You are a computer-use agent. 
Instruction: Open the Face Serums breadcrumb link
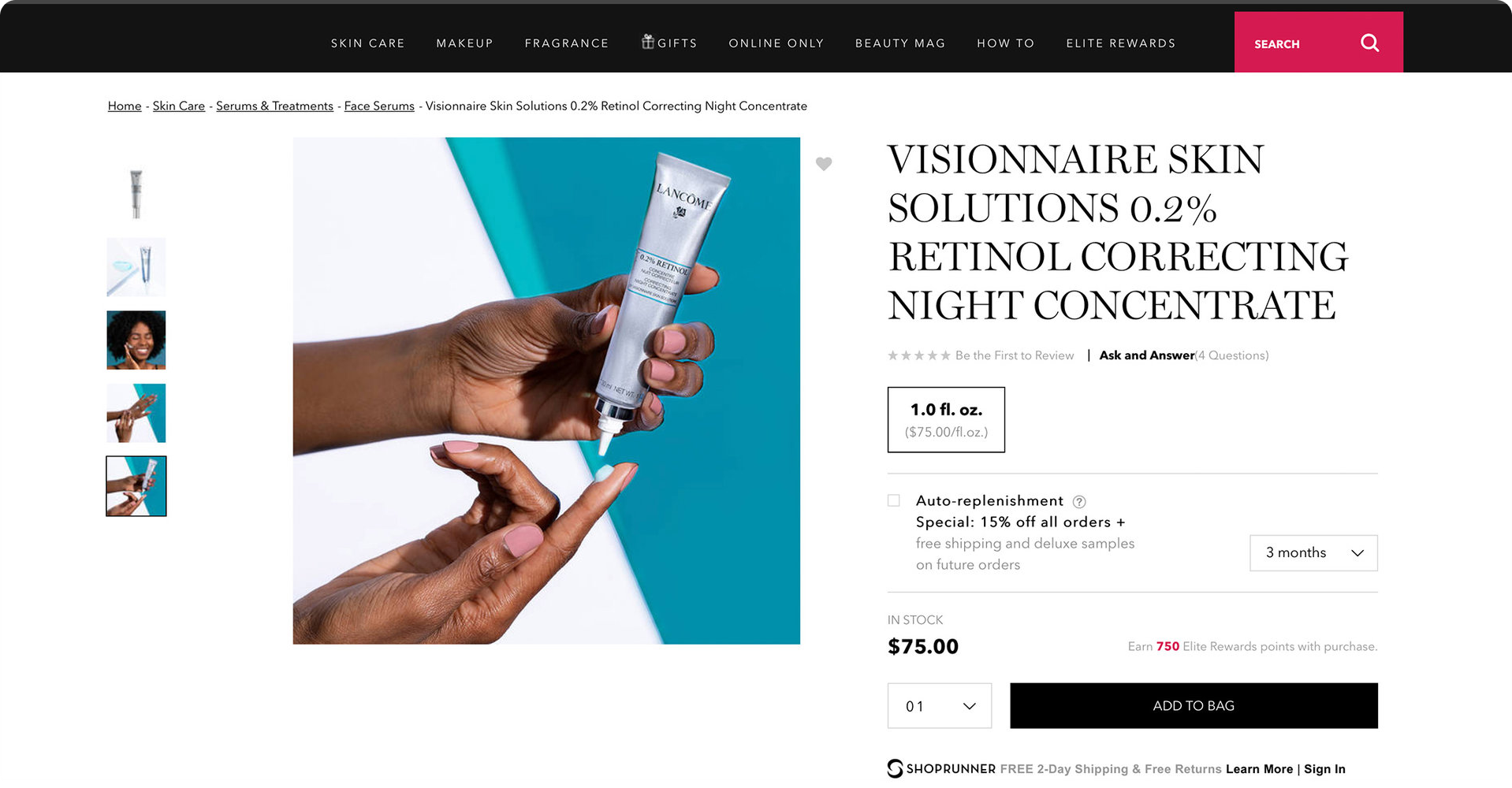379,106
